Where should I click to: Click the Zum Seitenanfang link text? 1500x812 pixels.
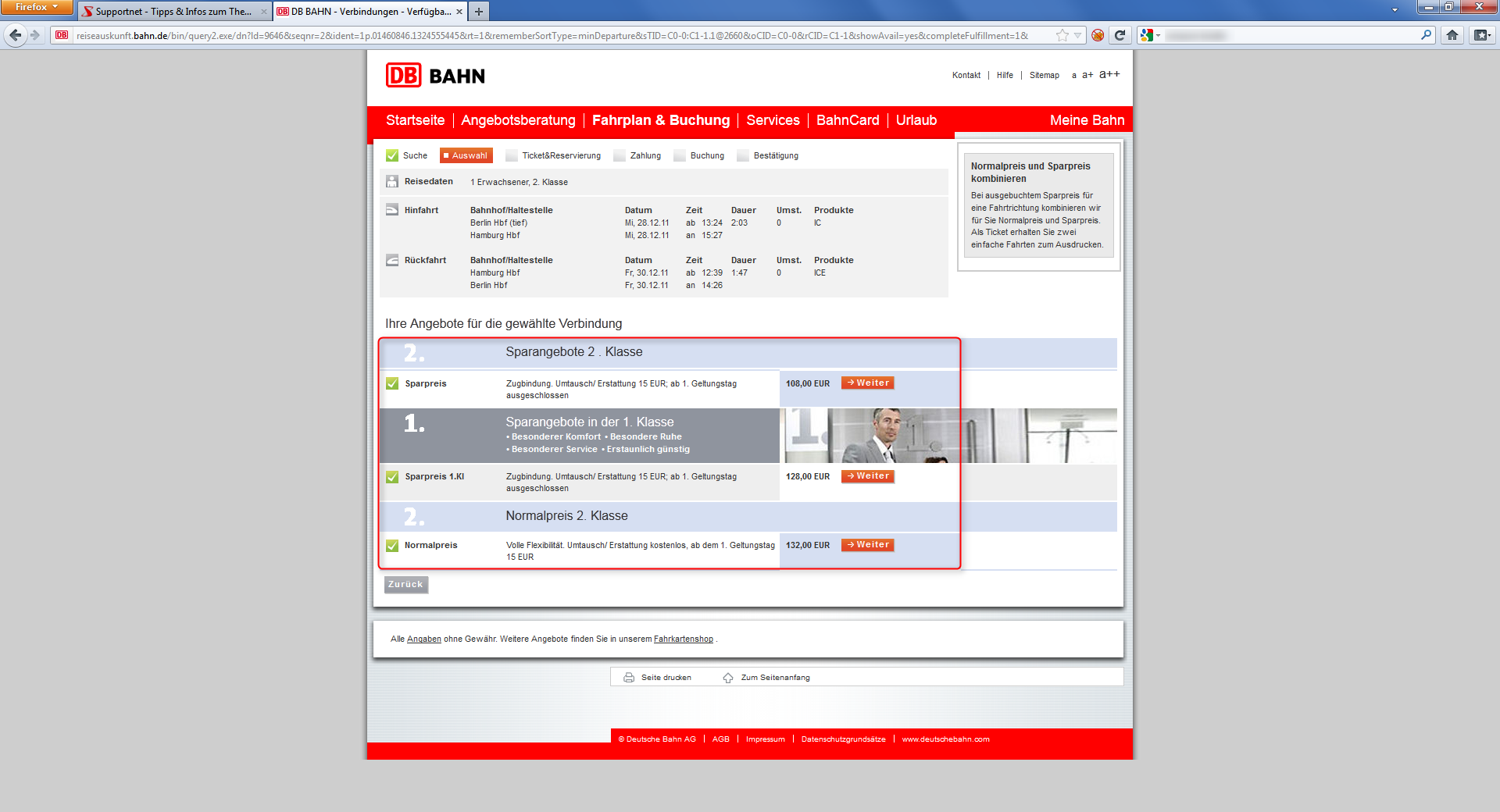pos(776,678)
